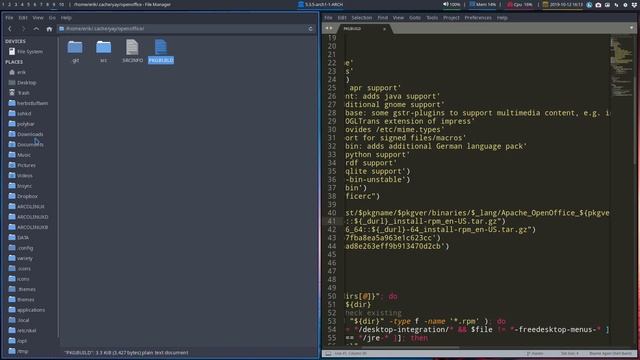Viewport: 640px width, 360px height.
Task: Click the minimap in Sublime Text
Action: [622, 67]
